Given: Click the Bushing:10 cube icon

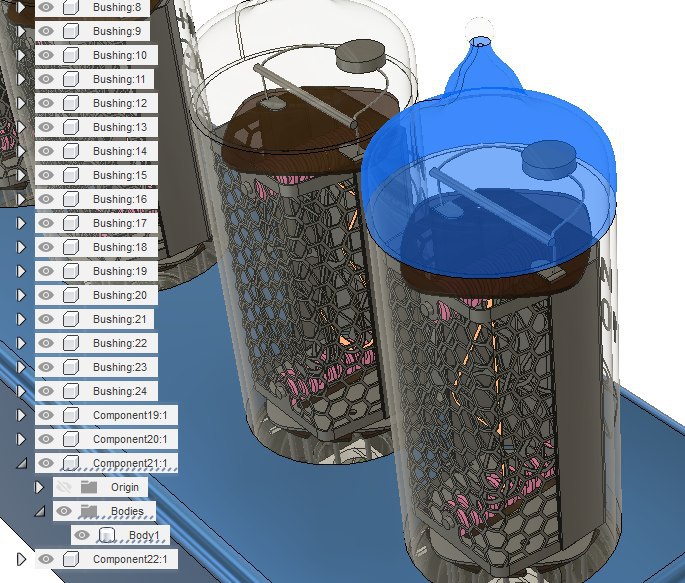Looking at the screenshot, I should coord(71,55).
